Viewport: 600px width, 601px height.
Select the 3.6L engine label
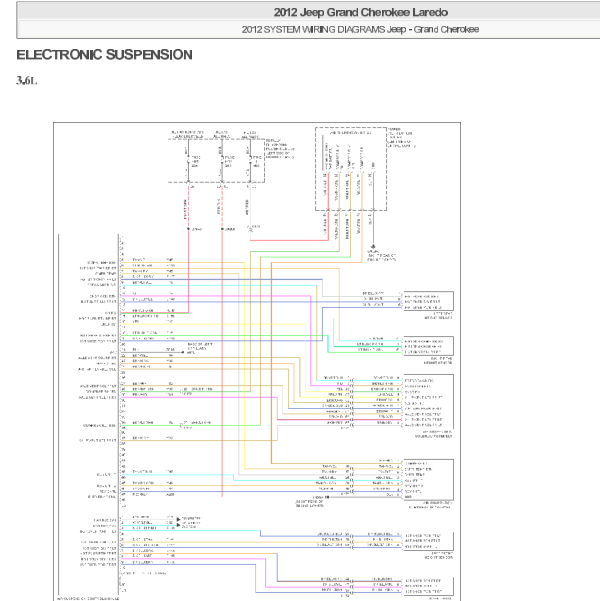tap(27, 79)
